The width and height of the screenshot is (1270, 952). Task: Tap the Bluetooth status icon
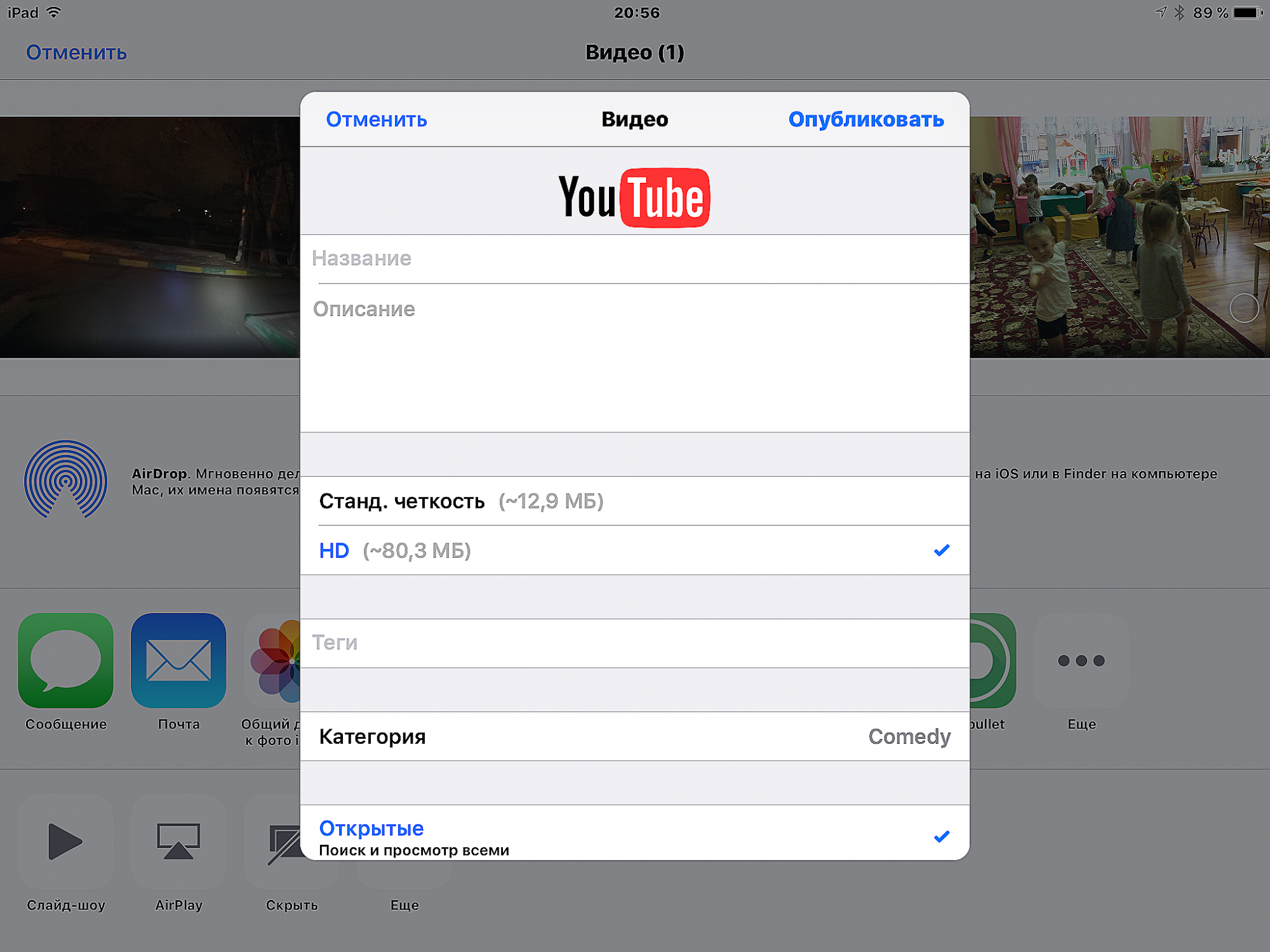click(1179, 12)
